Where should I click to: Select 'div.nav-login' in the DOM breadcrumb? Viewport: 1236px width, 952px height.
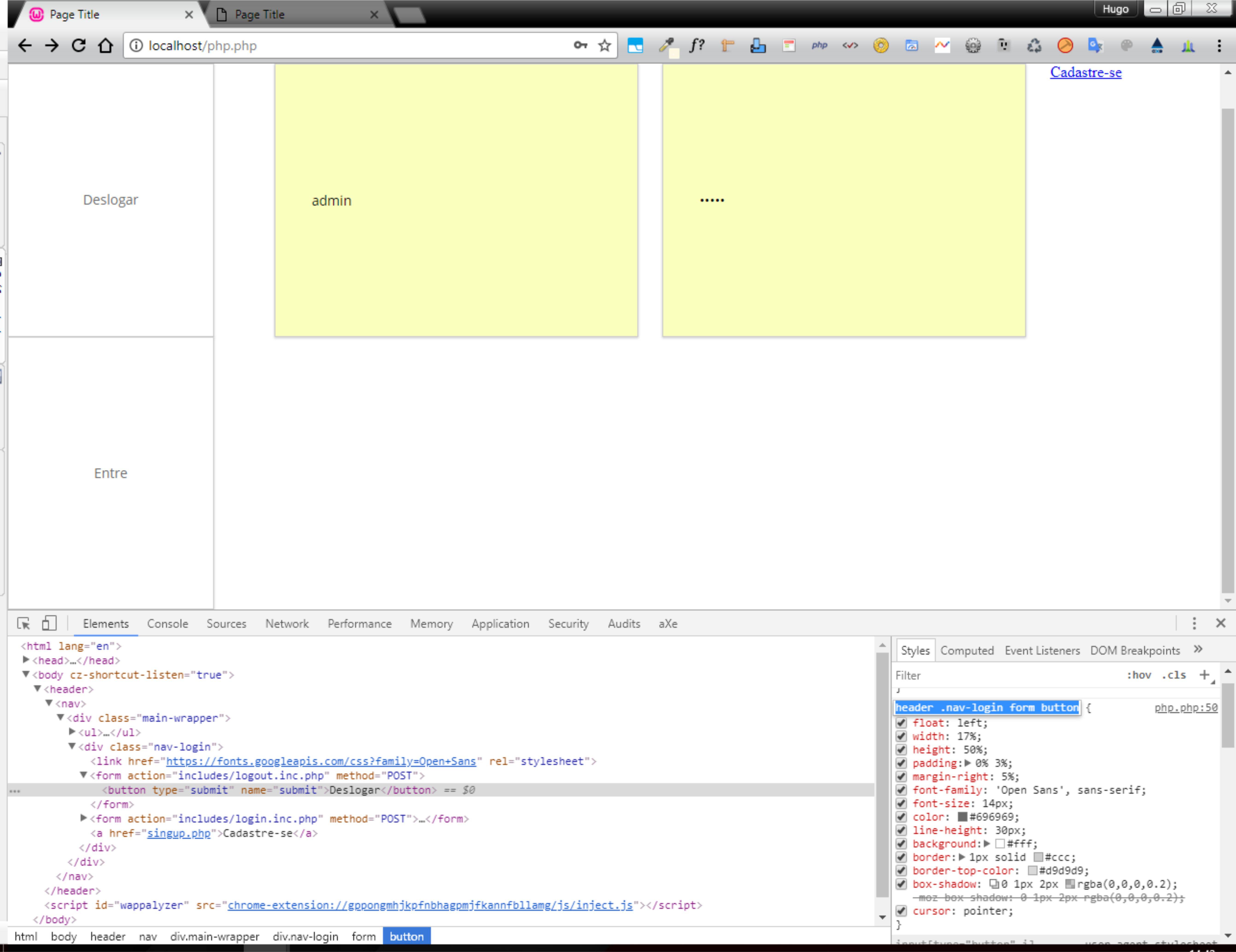click(306, 937)
